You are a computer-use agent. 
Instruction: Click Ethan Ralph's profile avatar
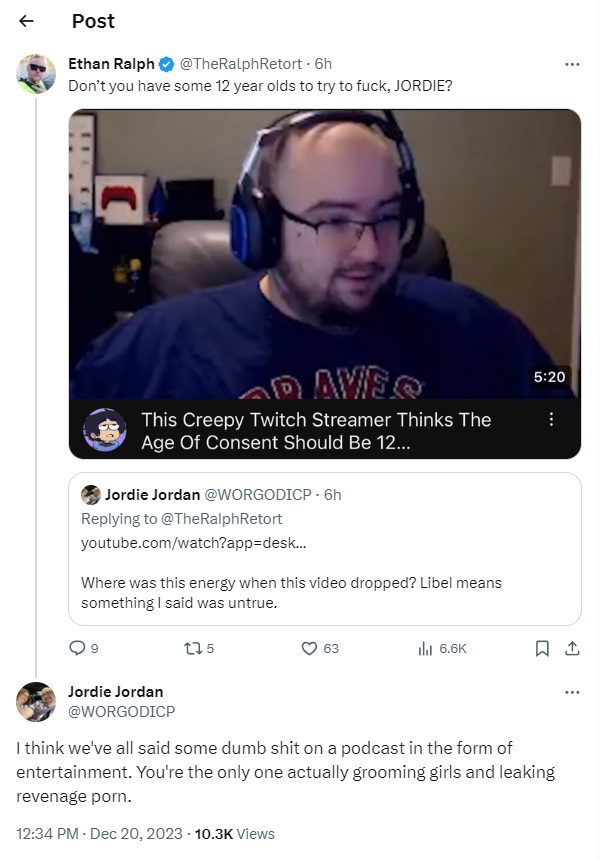pos(36,74)
